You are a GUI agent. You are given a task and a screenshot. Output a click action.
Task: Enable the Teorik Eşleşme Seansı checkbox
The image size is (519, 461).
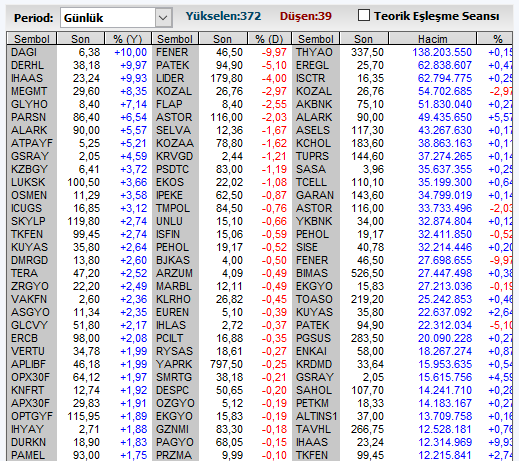(364, 15)
